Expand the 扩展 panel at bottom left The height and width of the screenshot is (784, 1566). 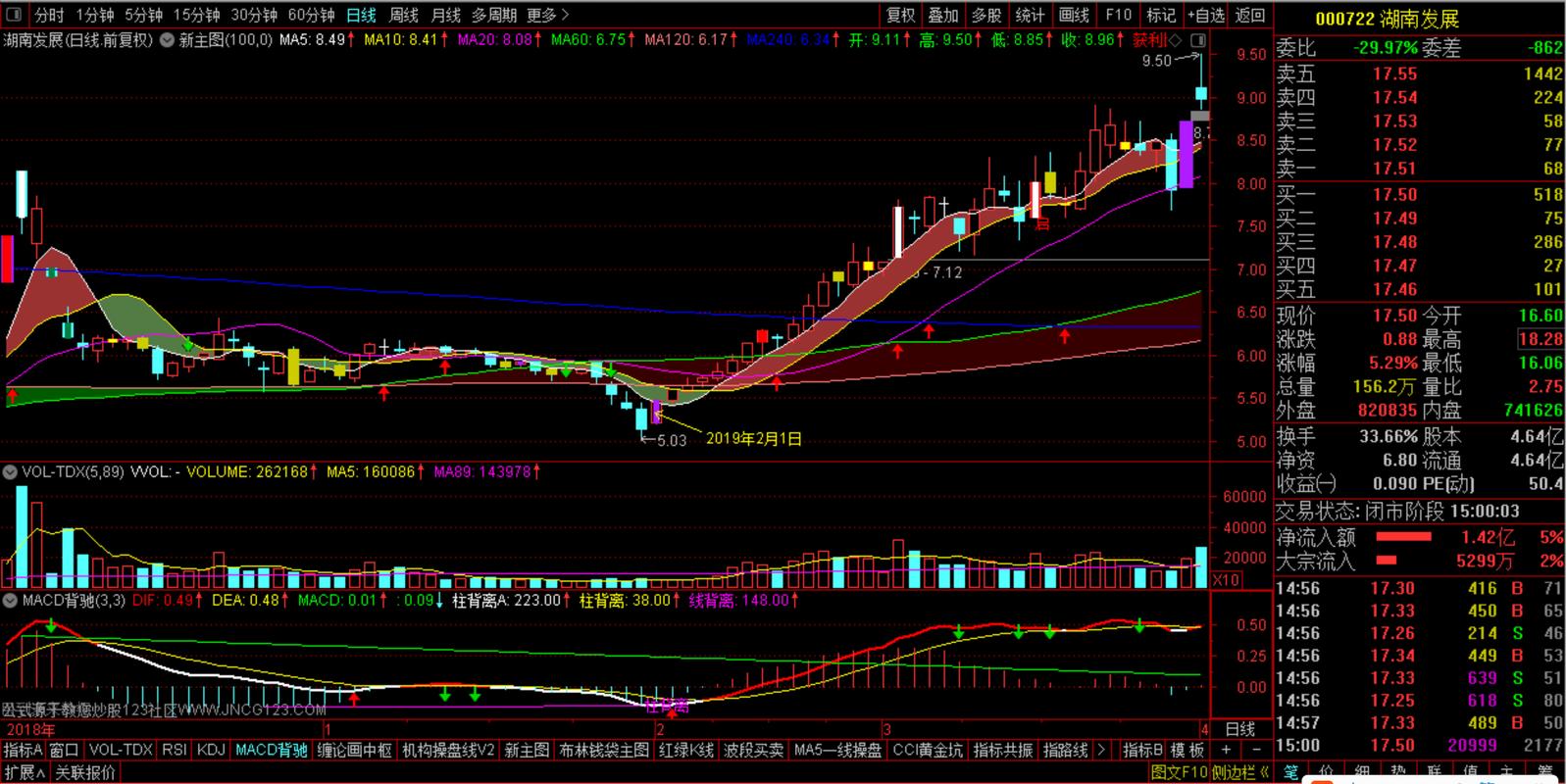pos(25,772)
